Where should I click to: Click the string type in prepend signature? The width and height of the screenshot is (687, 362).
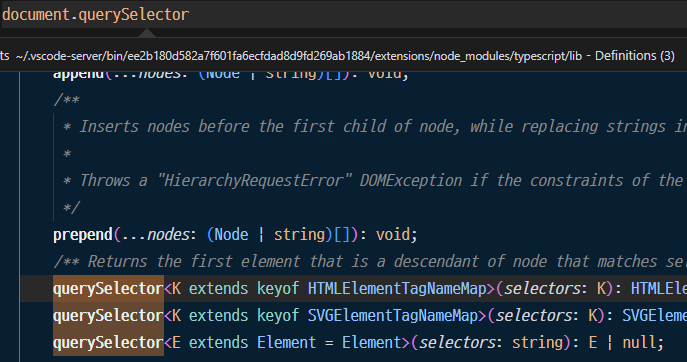coord(300,235)
